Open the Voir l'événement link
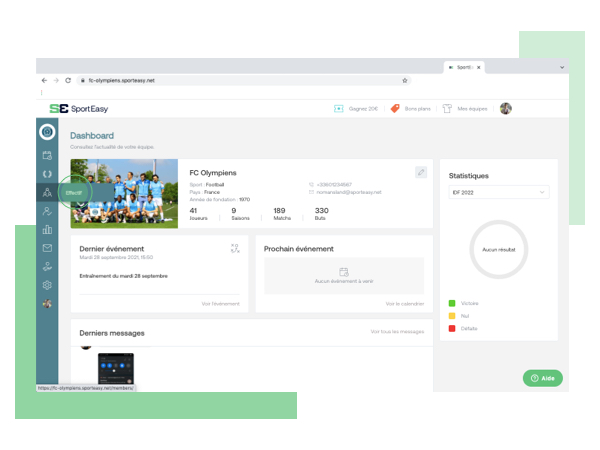The height and width of the screenshot is (450, 600). coord(220,304)
